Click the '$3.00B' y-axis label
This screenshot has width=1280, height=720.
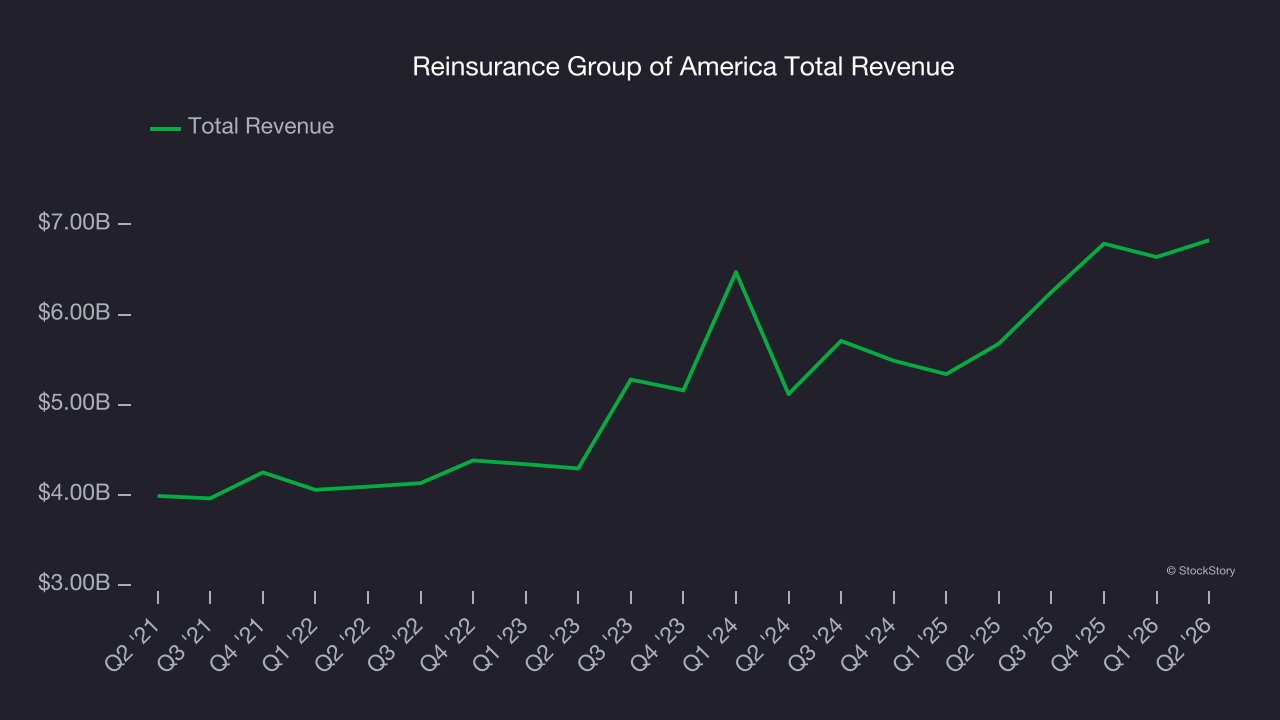pyautogui.click(x=74, y=583)
